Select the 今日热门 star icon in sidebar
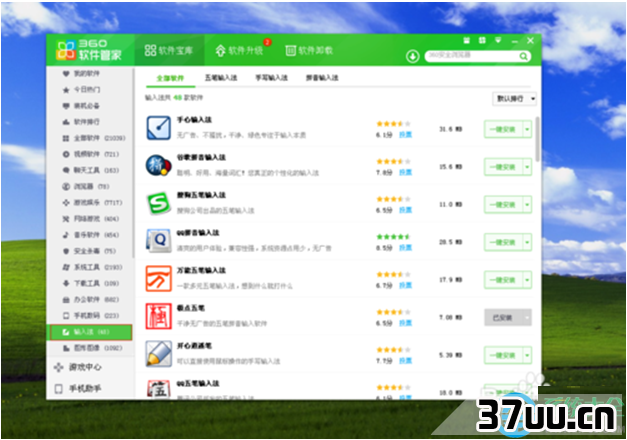The height and width of the screenshot is (440, 627). point(66,90)
